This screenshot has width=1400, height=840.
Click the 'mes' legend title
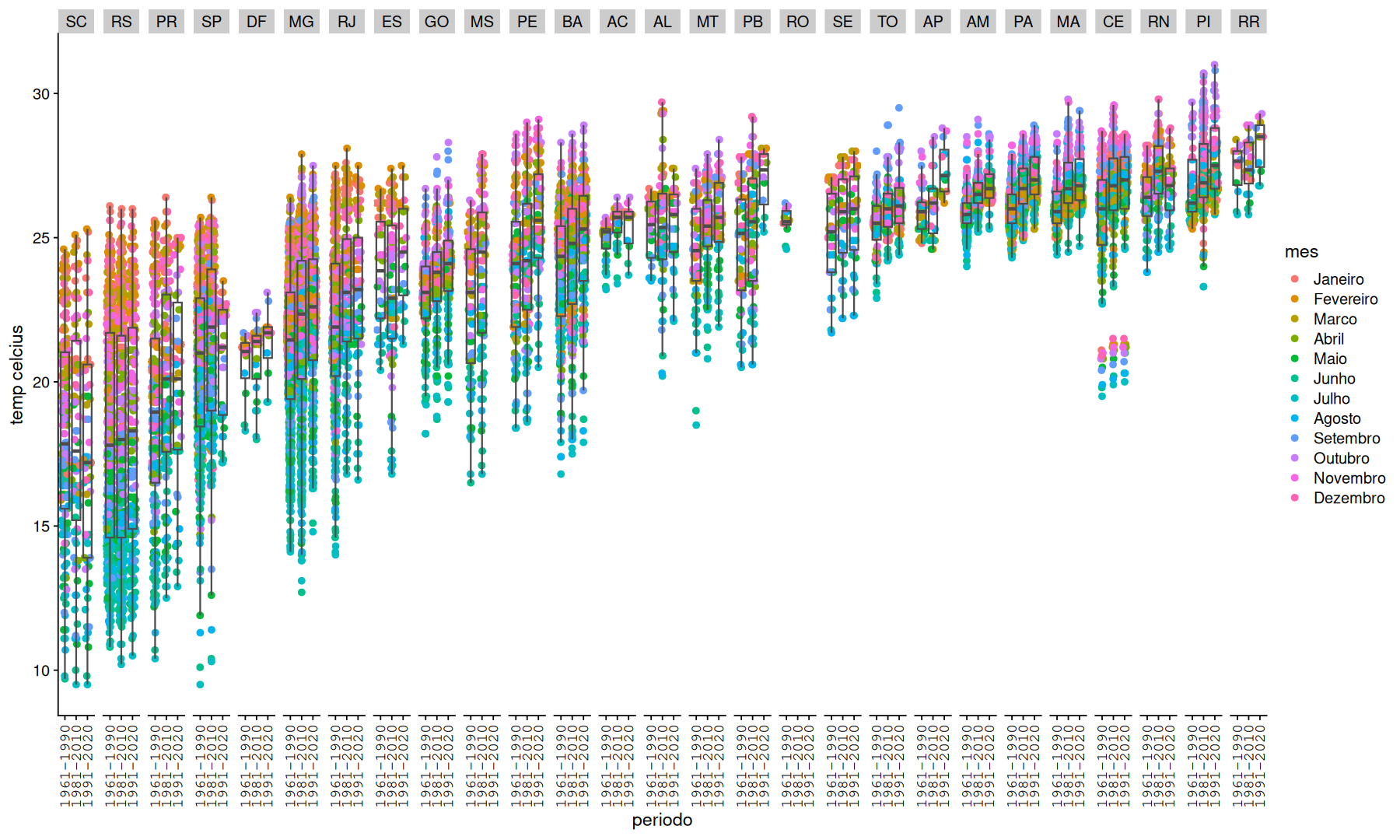click(1301, 252)
